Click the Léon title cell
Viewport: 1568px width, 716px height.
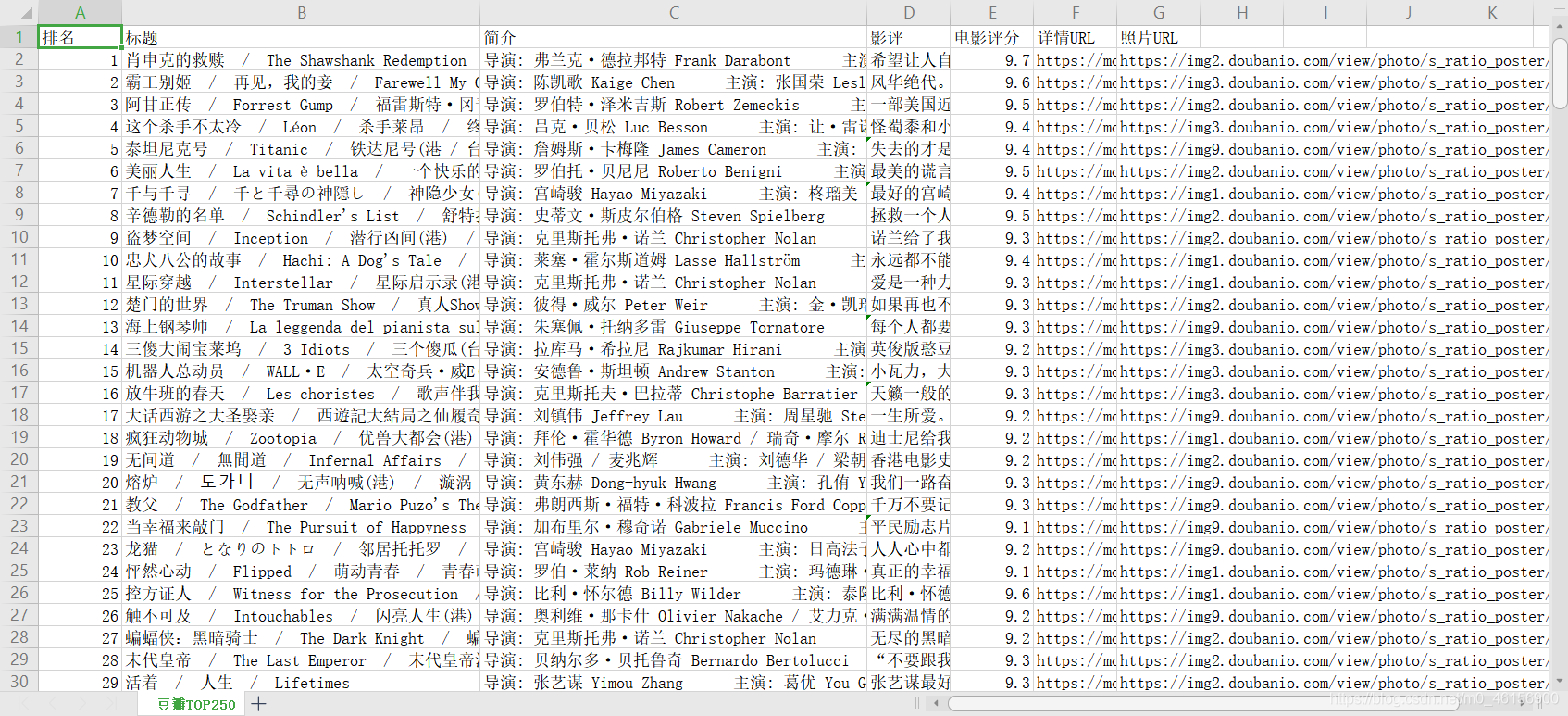tap(302, 127)
